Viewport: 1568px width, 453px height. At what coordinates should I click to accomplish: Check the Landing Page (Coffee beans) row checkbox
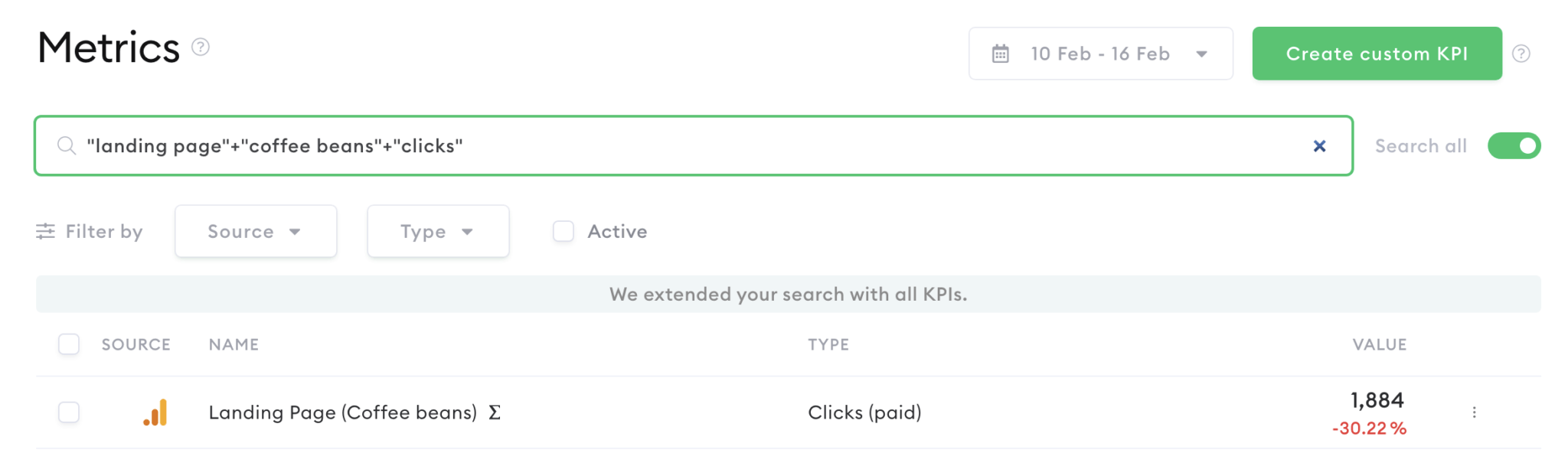pos(68,412)
